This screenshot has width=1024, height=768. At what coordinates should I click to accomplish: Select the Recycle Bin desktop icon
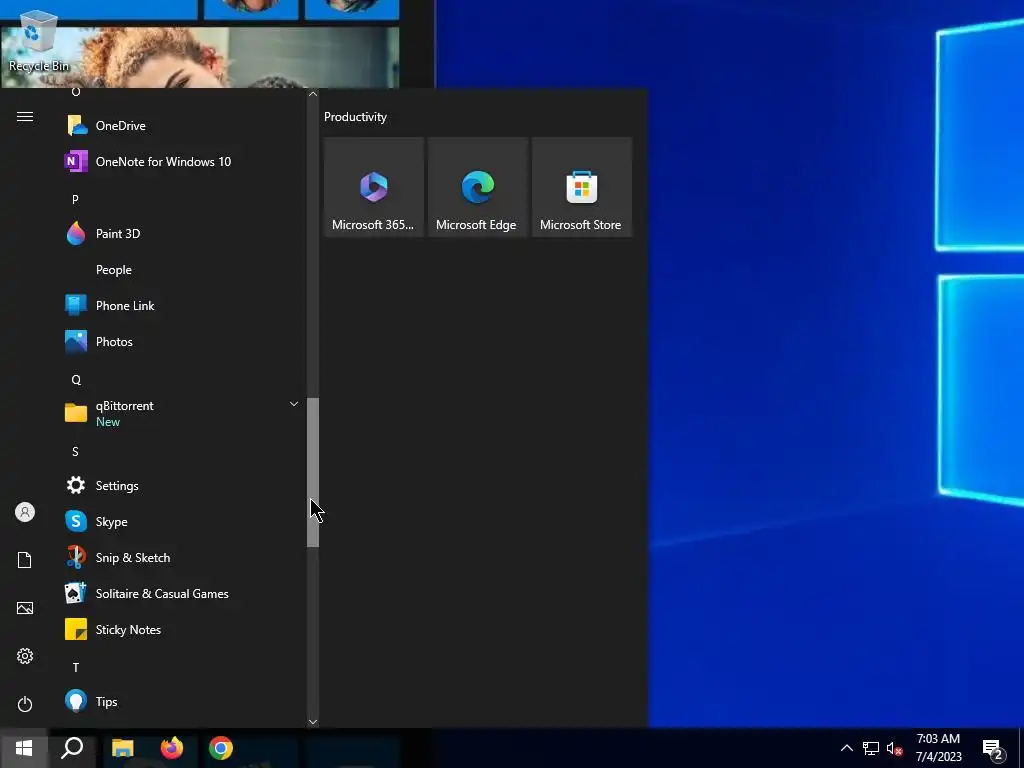pyautogui.click(x=38, y=40)
